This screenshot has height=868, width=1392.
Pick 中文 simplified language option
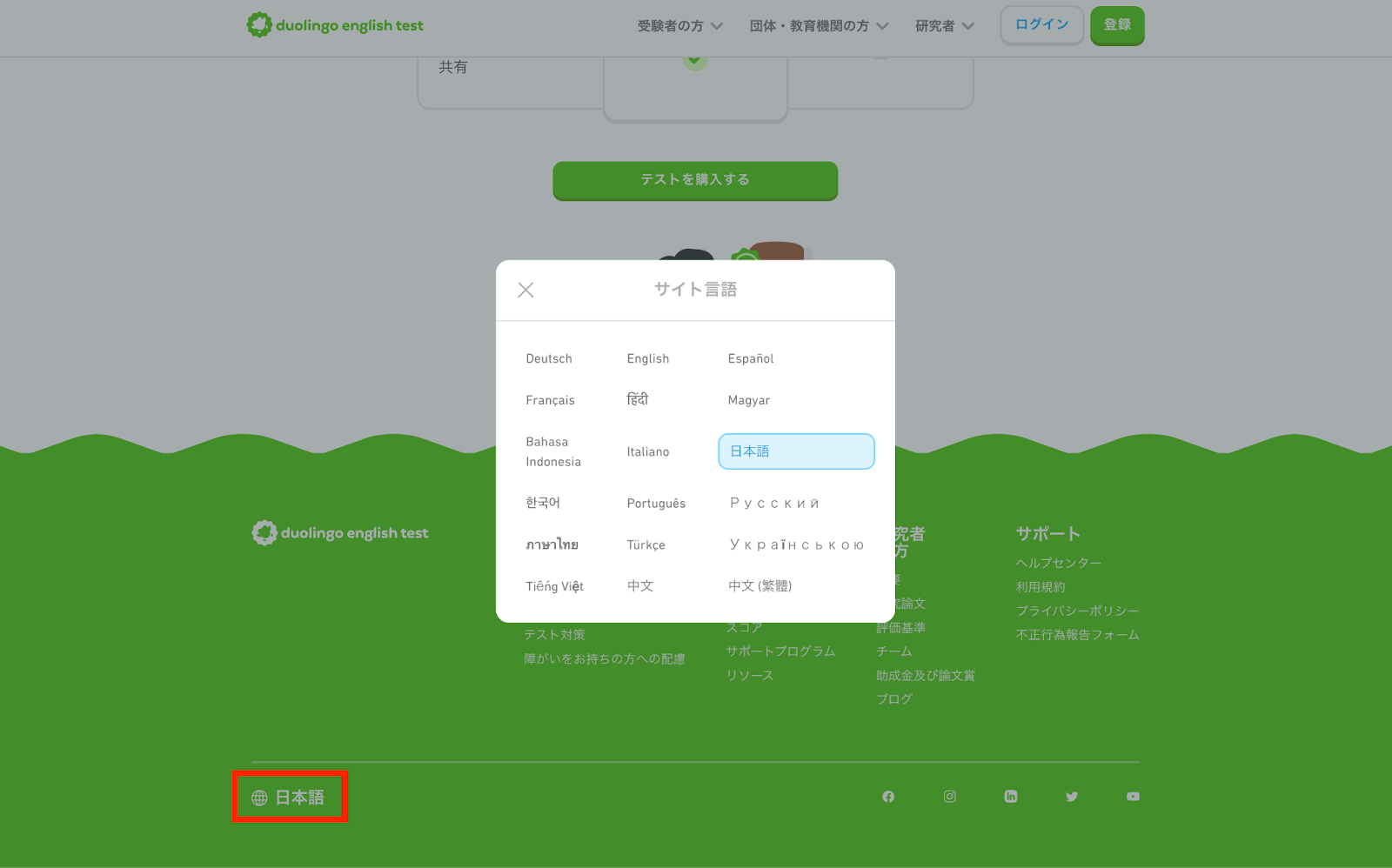point(640,586)
